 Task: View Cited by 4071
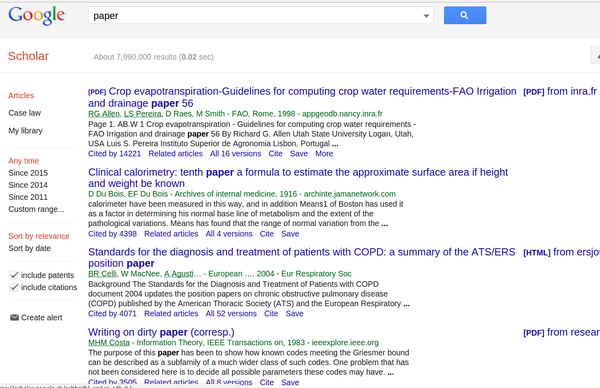112,313
